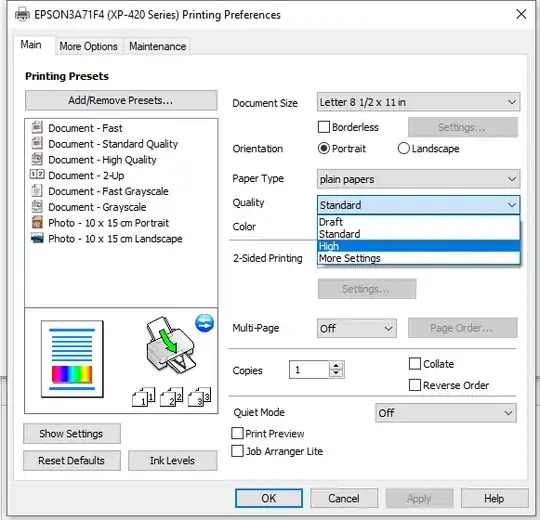Select Portrait orientation
Image resolution: width=540 pixels, height=520 pixels.
pyautogui.click(x=324, y=148)
